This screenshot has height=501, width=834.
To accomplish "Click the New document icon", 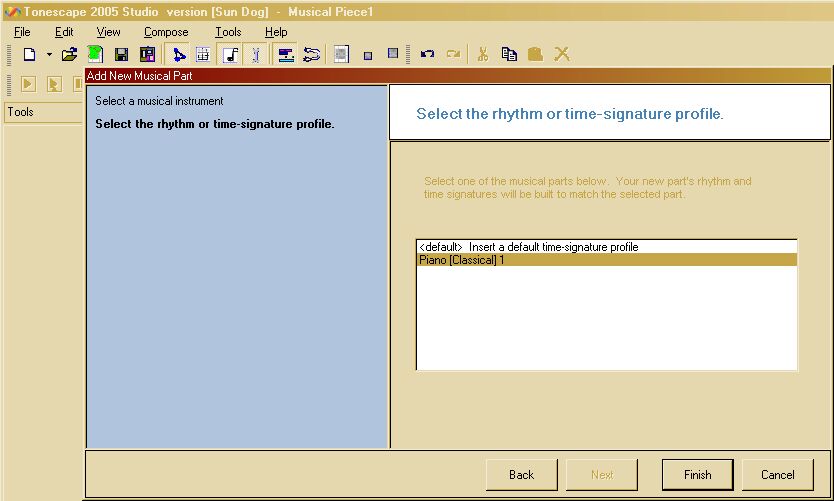I will [x=30, y=54].
